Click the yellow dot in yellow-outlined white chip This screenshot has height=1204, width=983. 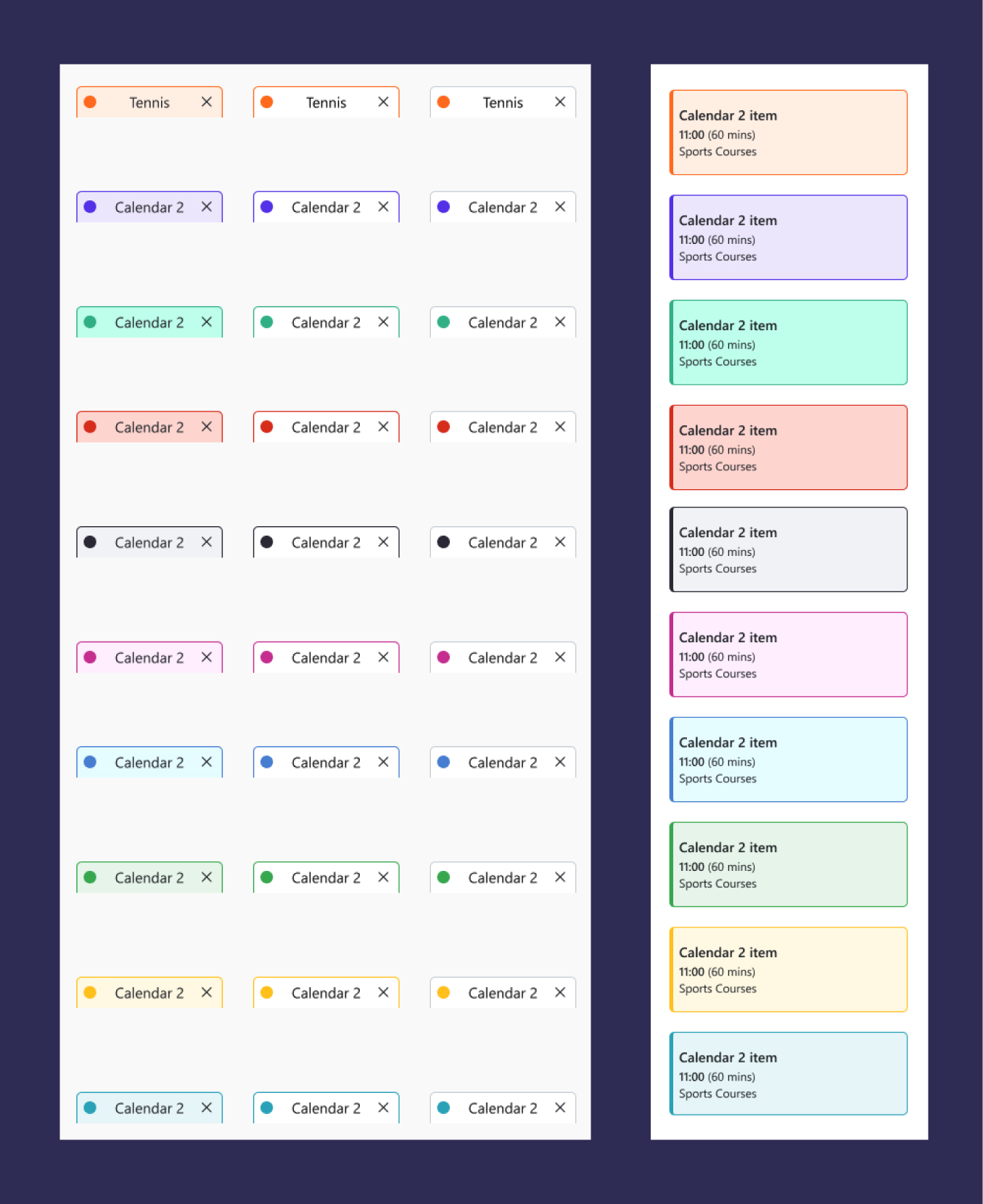tap(267, 992)
